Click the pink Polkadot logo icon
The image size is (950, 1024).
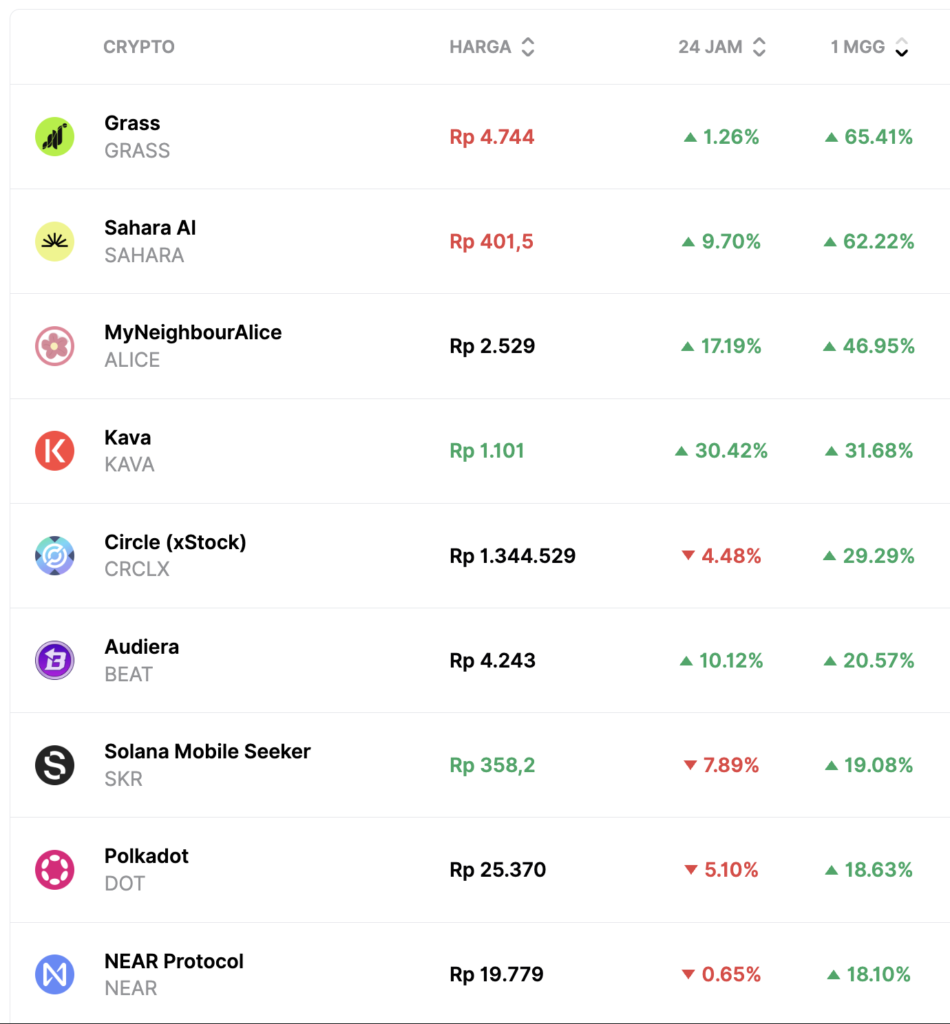coord(55,870)
